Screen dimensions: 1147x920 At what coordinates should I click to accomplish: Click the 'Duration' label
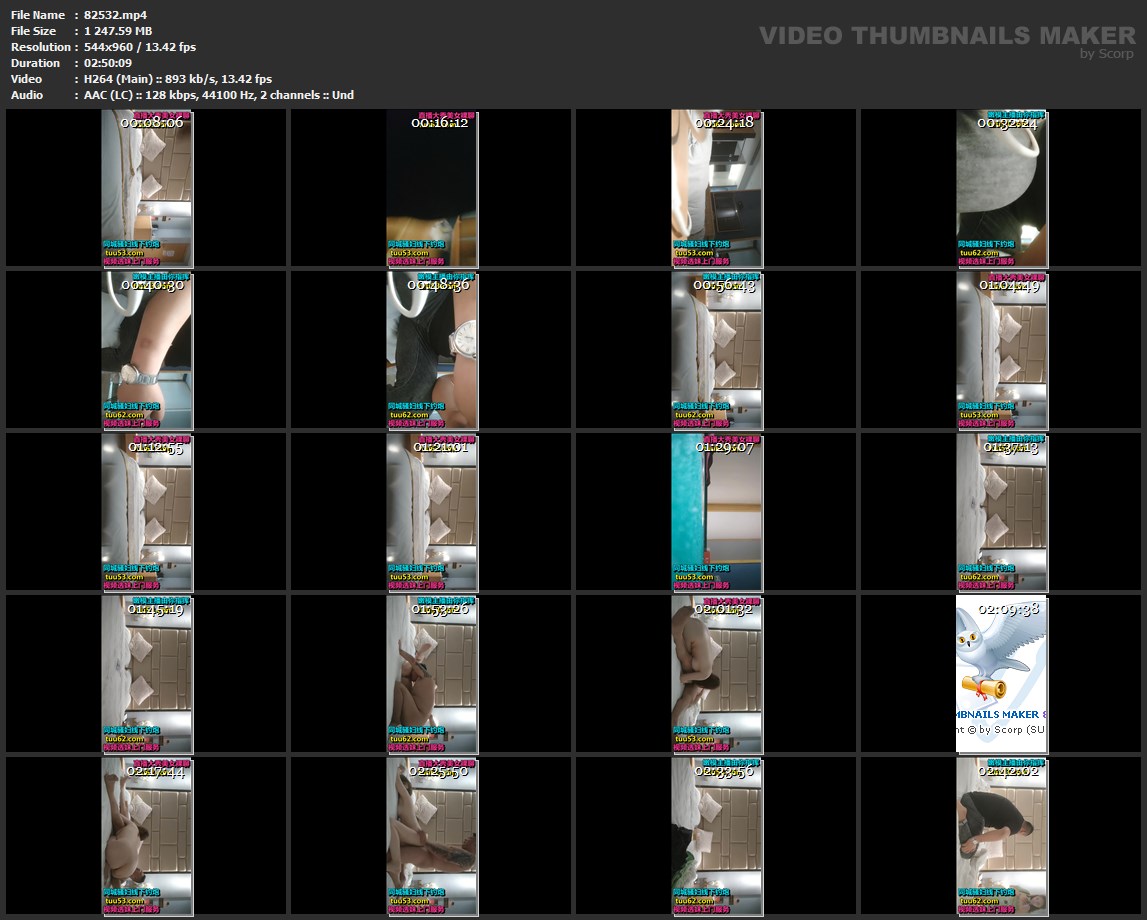pyautogui.click(x=35, y=63)
